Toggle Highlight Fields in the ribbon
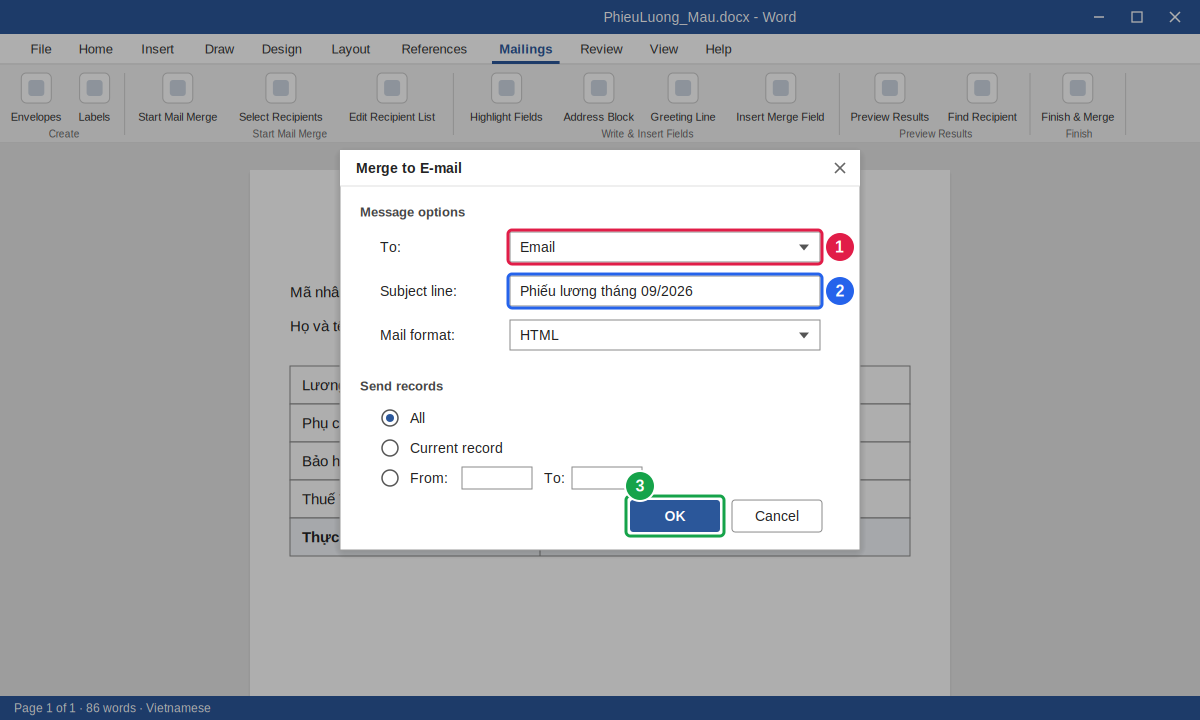The width and height of the screenshot is (1200, 720). [x=506, y=98]
